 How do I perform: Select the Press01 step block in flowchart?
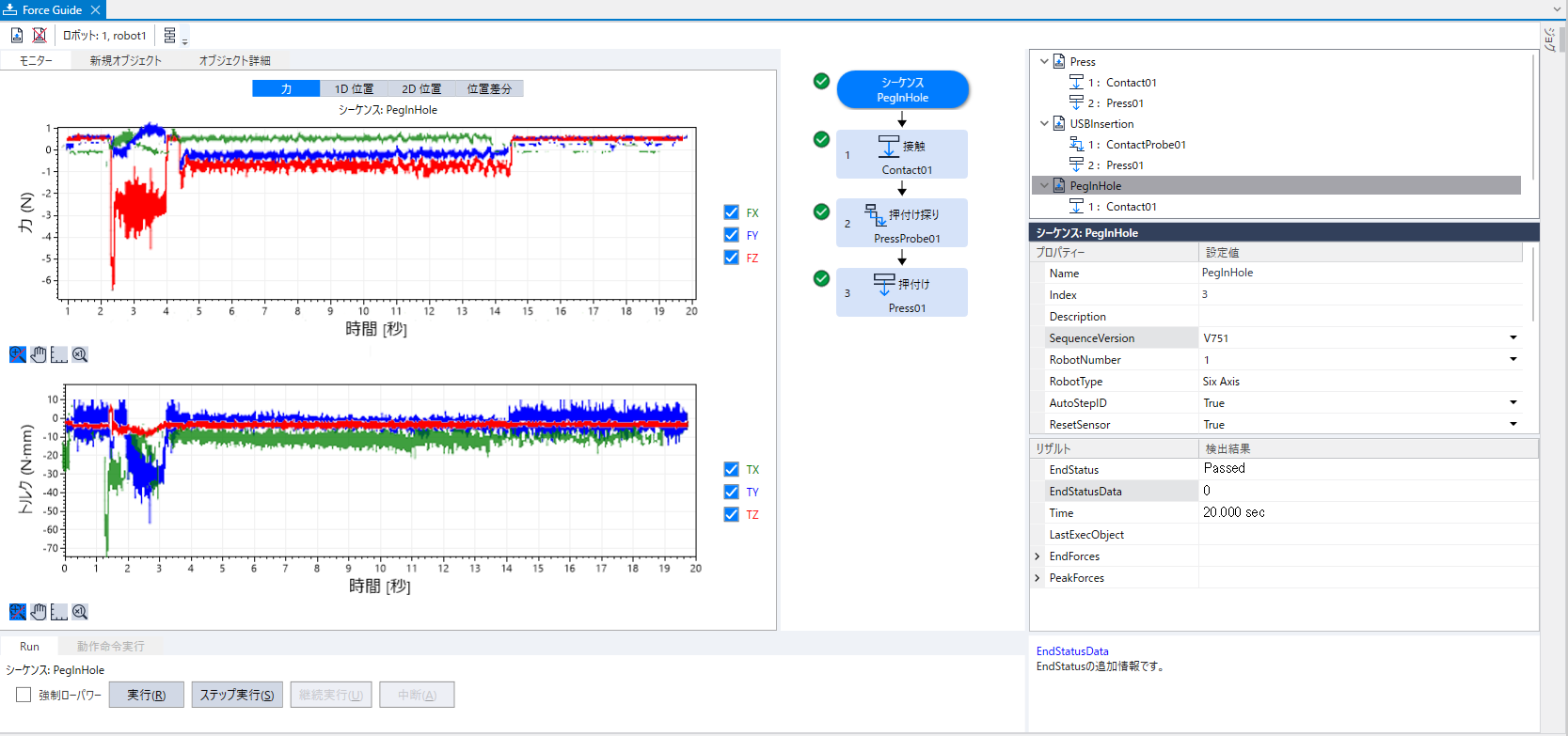coord(901,292)
